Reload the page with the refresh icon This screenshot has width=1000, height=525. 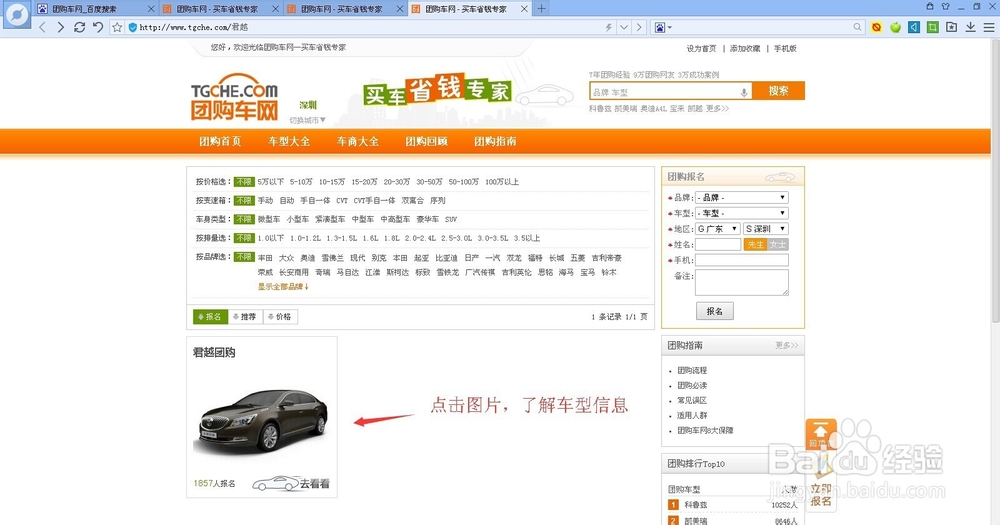79,27
